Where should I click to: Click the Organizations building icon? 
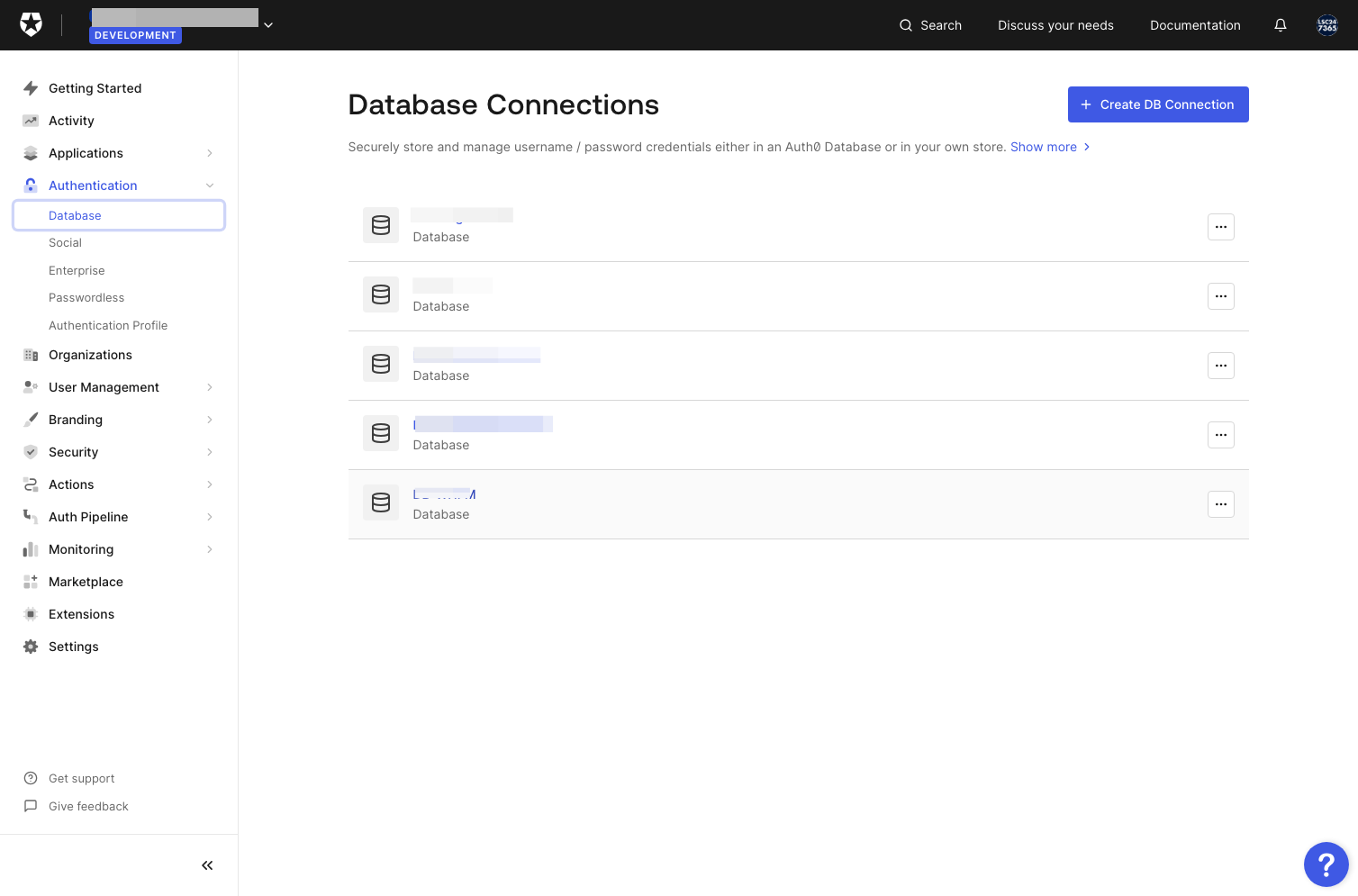tap(31, 355)
